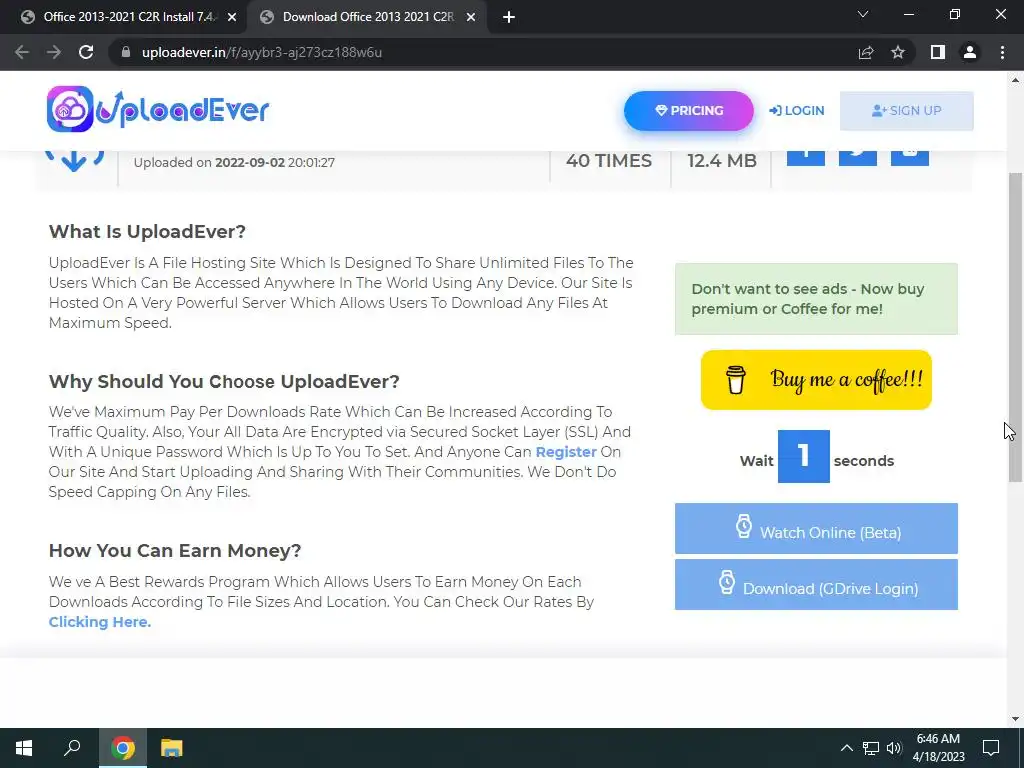The image size is (1024, 768).
Task: View site info via padlock icon
Action: pyautogui.click(x=126, y=52)
